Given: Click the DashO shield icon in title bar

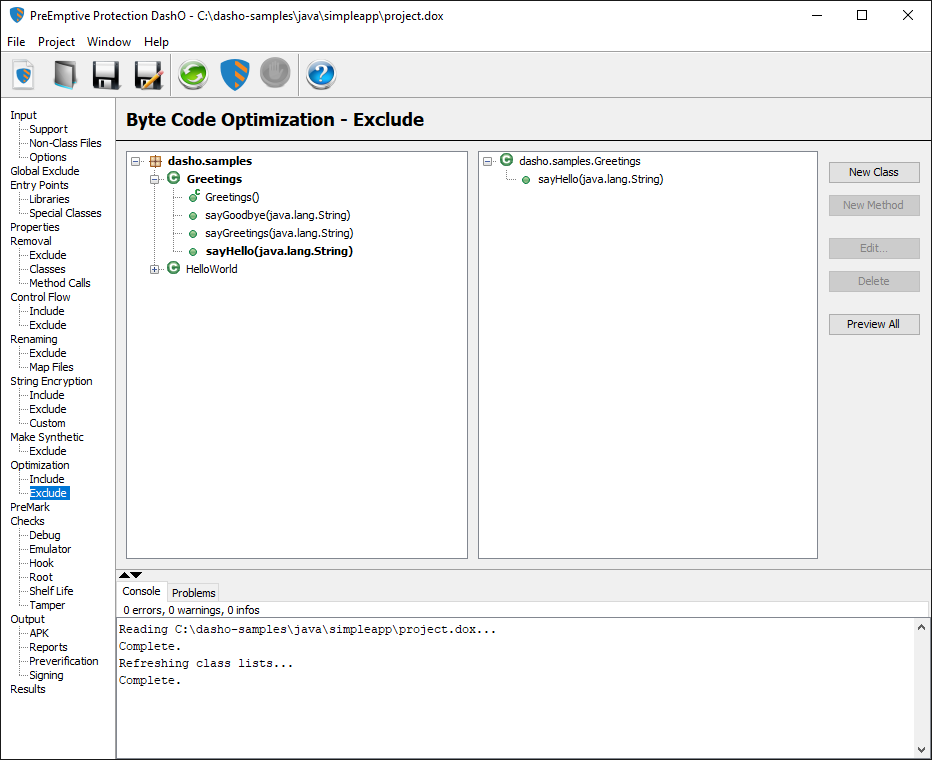Looking at the screenshot, I should pyautogui.click(x=17, y=15).
